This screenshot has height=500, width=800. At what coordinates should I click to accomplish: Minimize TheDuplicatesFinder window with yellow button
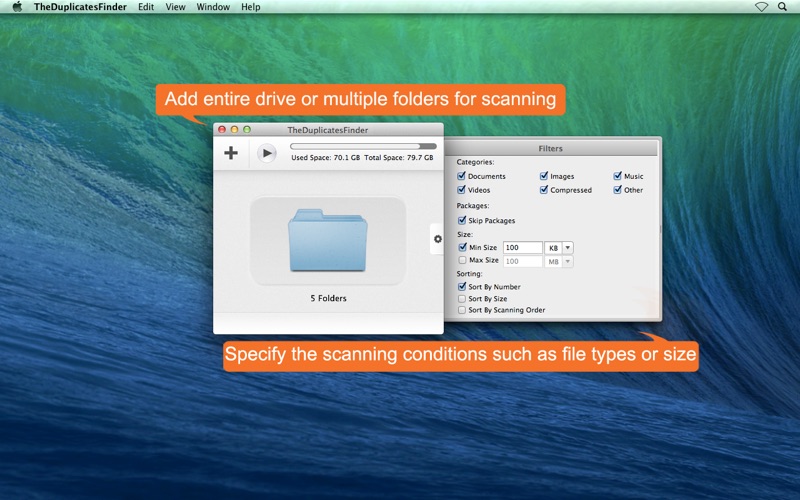point(234,130)
